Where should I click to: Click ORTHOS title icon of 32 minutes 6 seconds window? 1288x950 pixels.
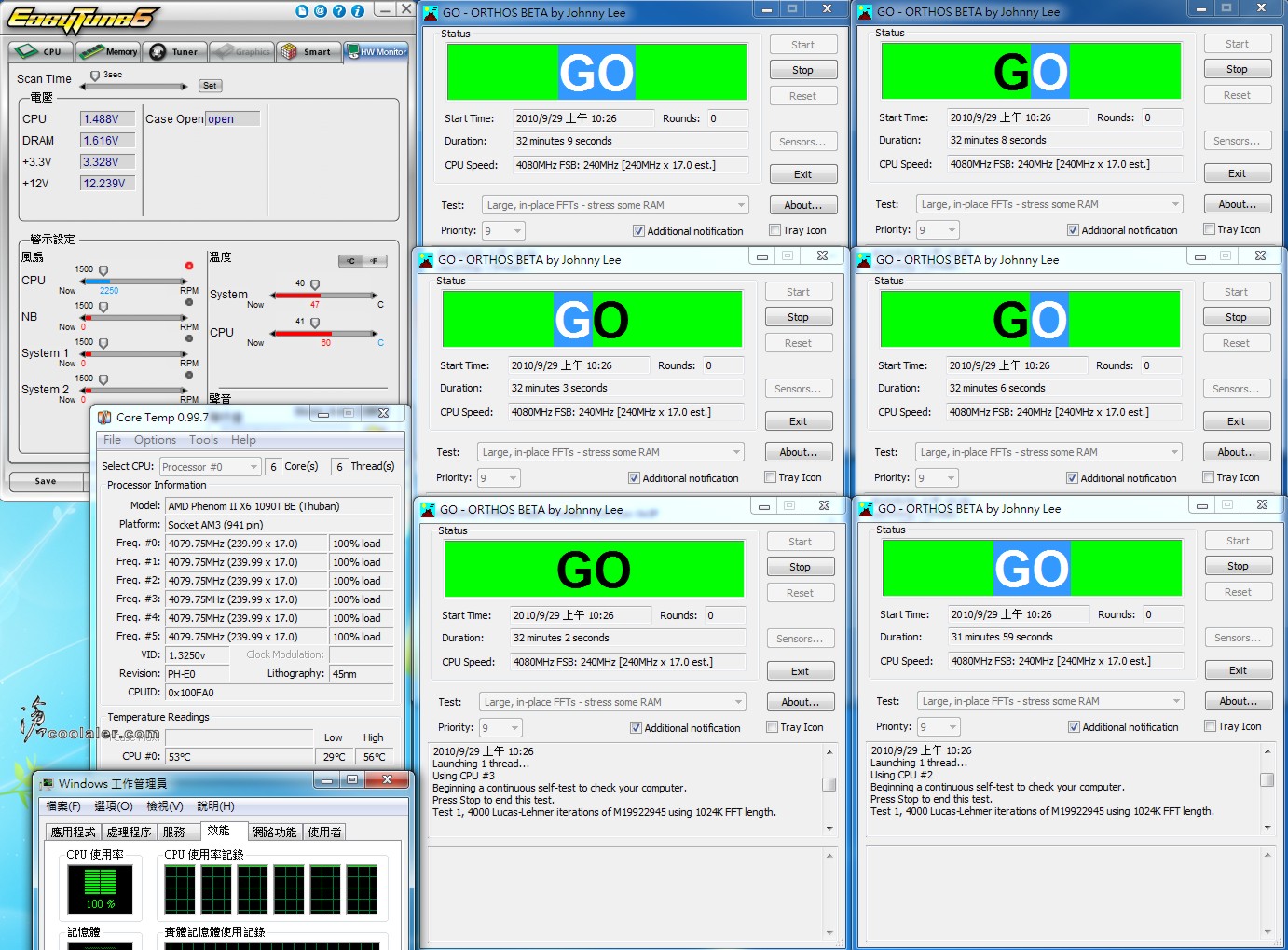[x=864, y=260]
